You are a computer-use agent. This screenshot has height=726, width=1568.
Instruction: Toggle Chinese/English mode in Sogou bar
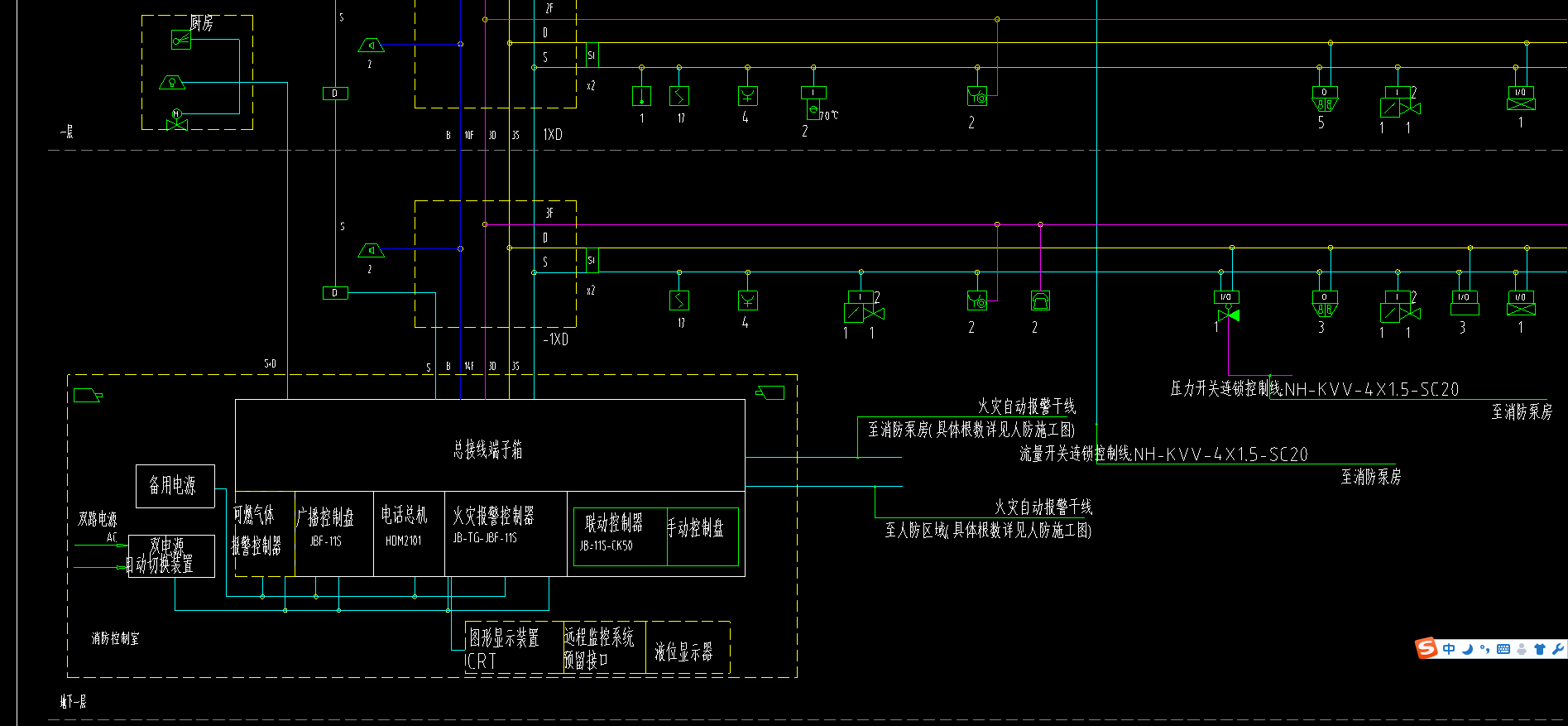[x=1449, y=649]
